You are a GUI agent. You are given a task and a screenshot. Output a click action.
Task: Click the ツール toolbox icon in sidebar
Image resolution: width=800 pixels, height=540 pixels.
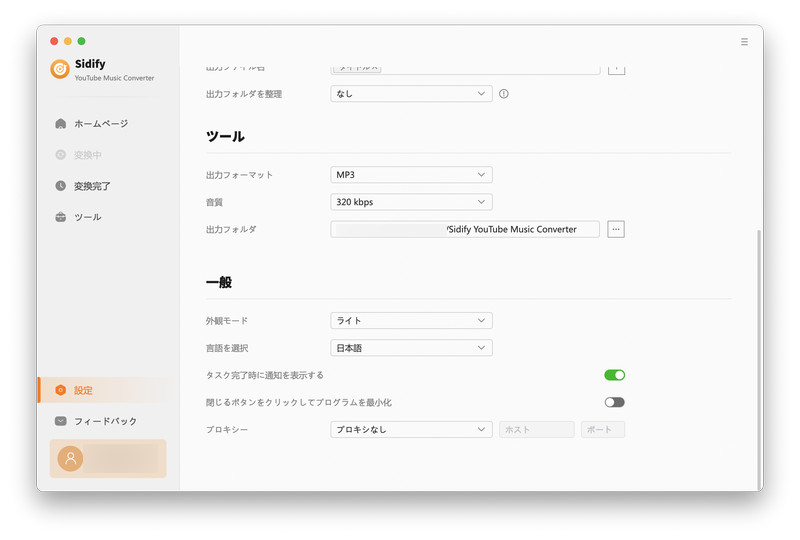tap(61, 217)
